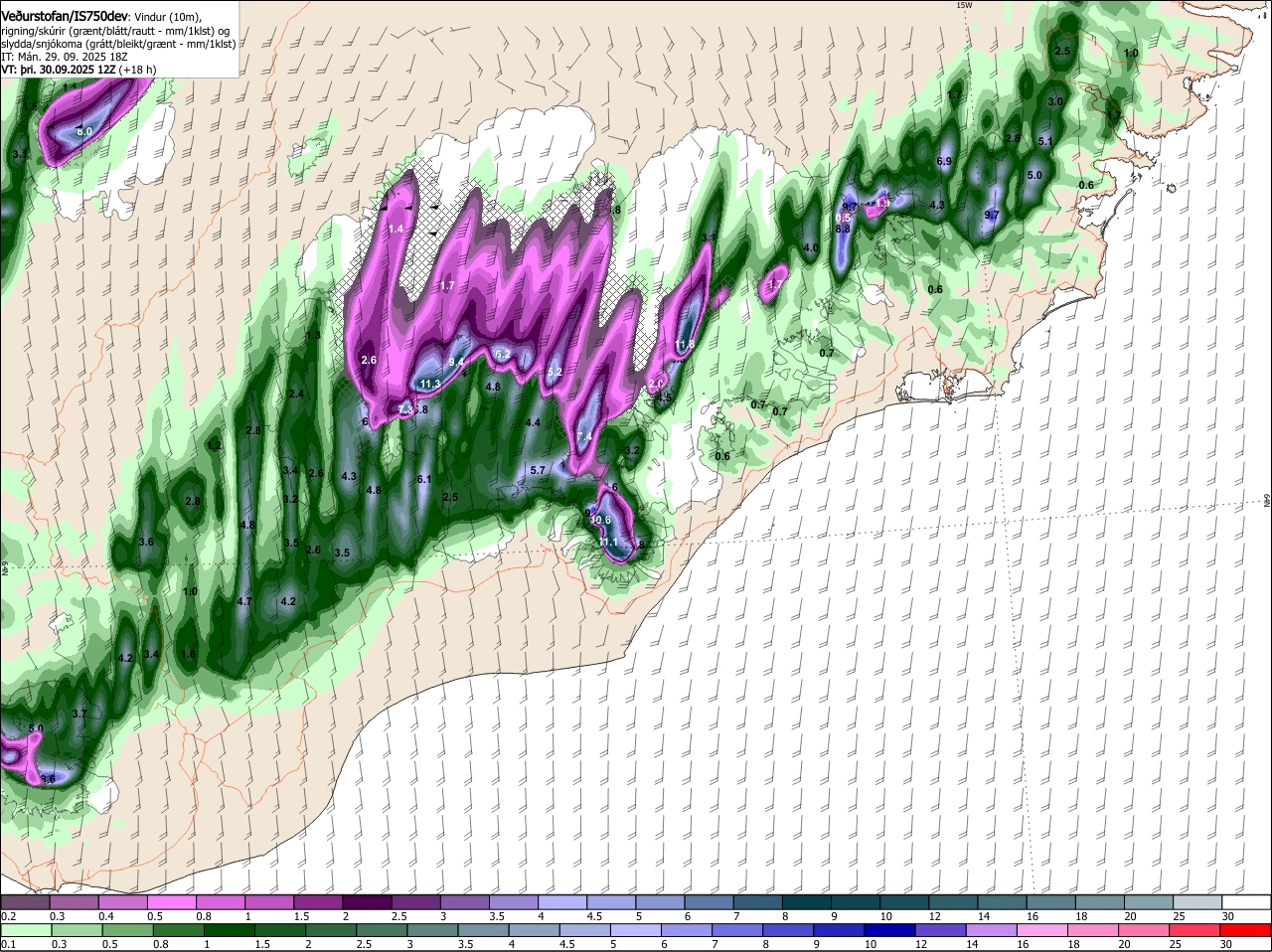Click the Veðurstofan/IS750dev map title

pyautogui.click(x=65, y=16)
